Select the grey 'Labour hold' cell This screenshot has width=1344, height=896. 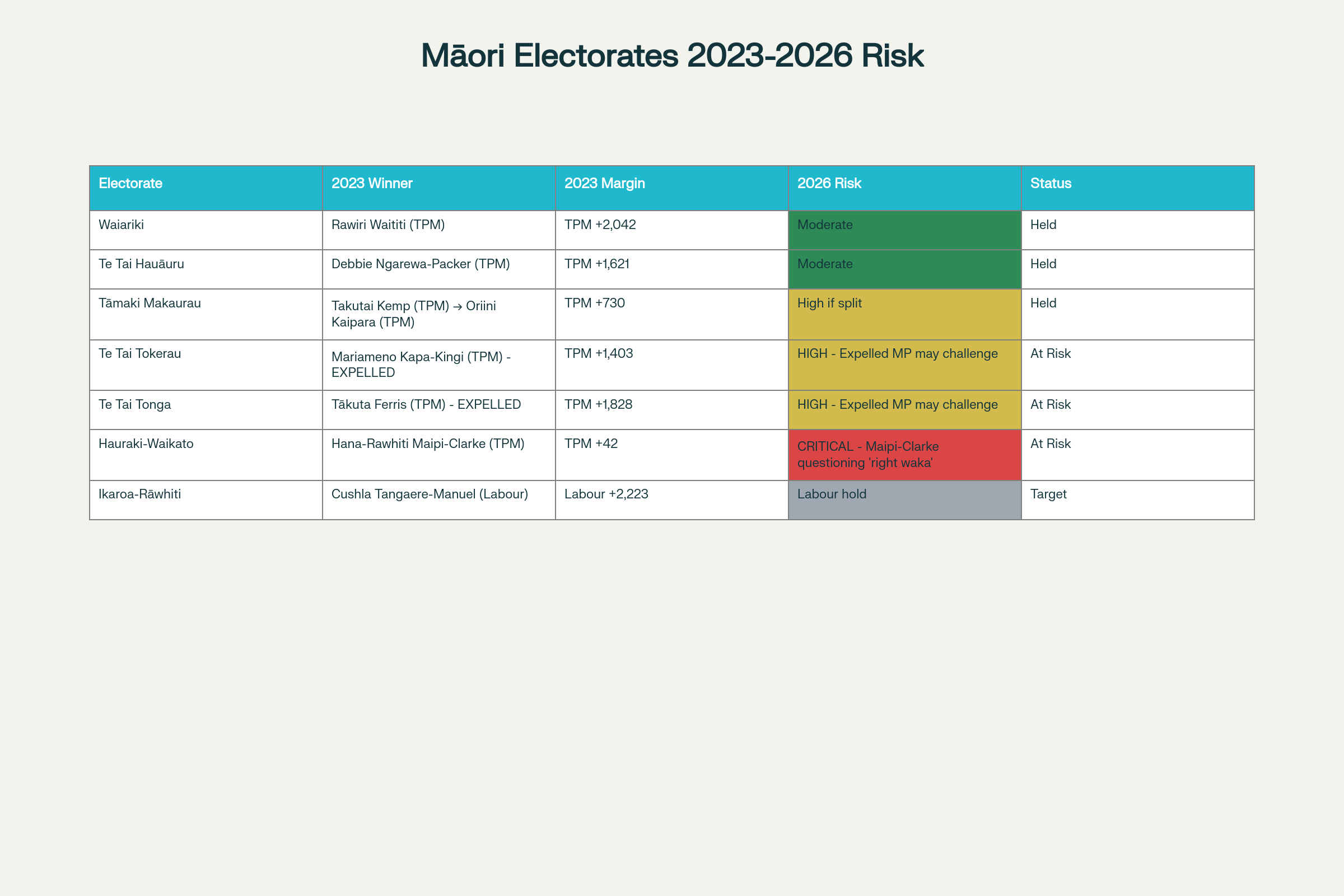click(904, 500)
